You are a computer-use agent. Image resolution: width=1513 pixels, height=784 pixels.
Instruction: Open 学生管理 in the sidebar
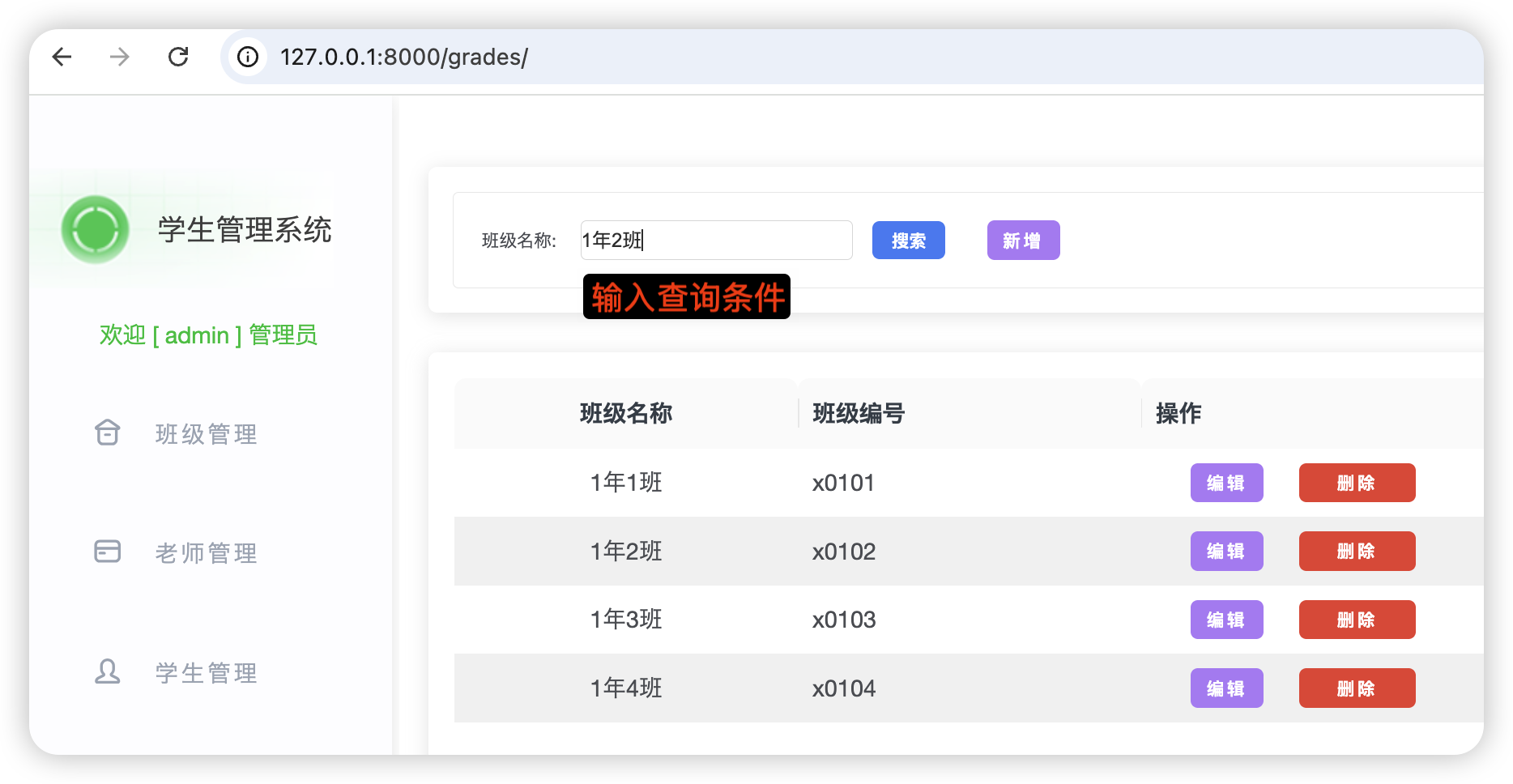coord(206,673)
